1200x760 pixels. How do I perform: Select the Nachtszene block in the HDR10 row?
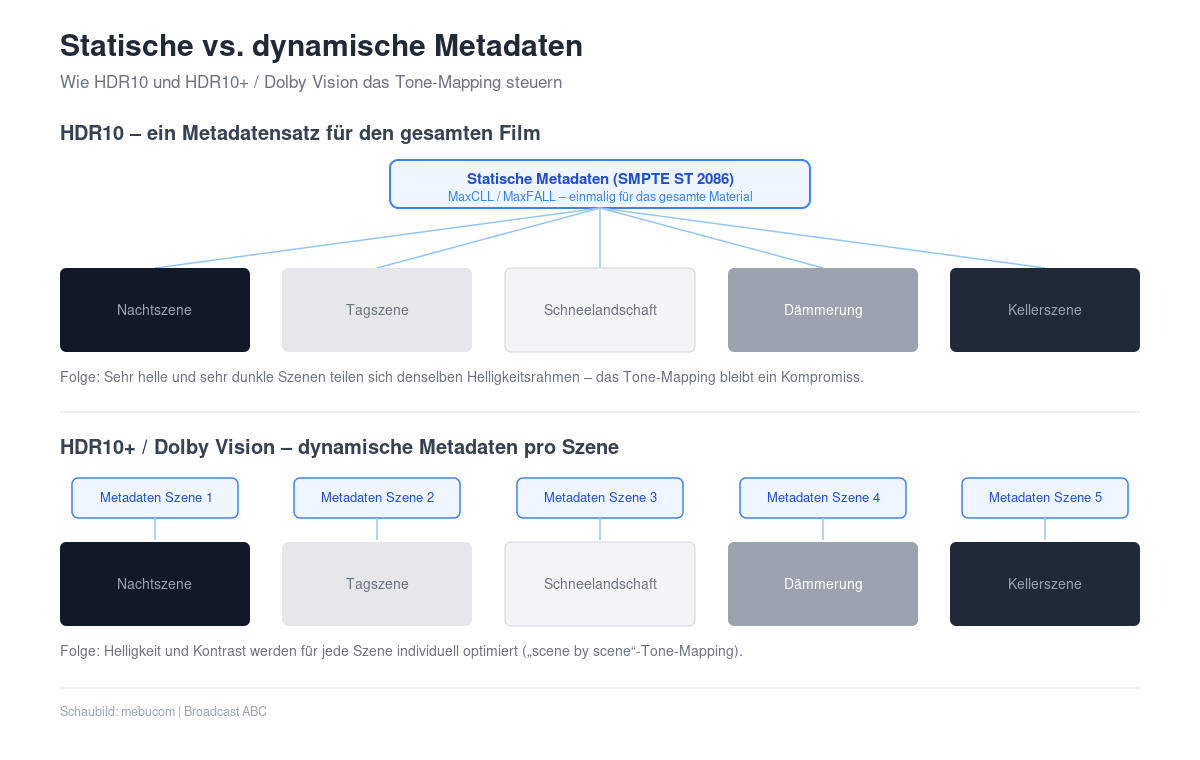pyautogui.click(x=155, y=310)
